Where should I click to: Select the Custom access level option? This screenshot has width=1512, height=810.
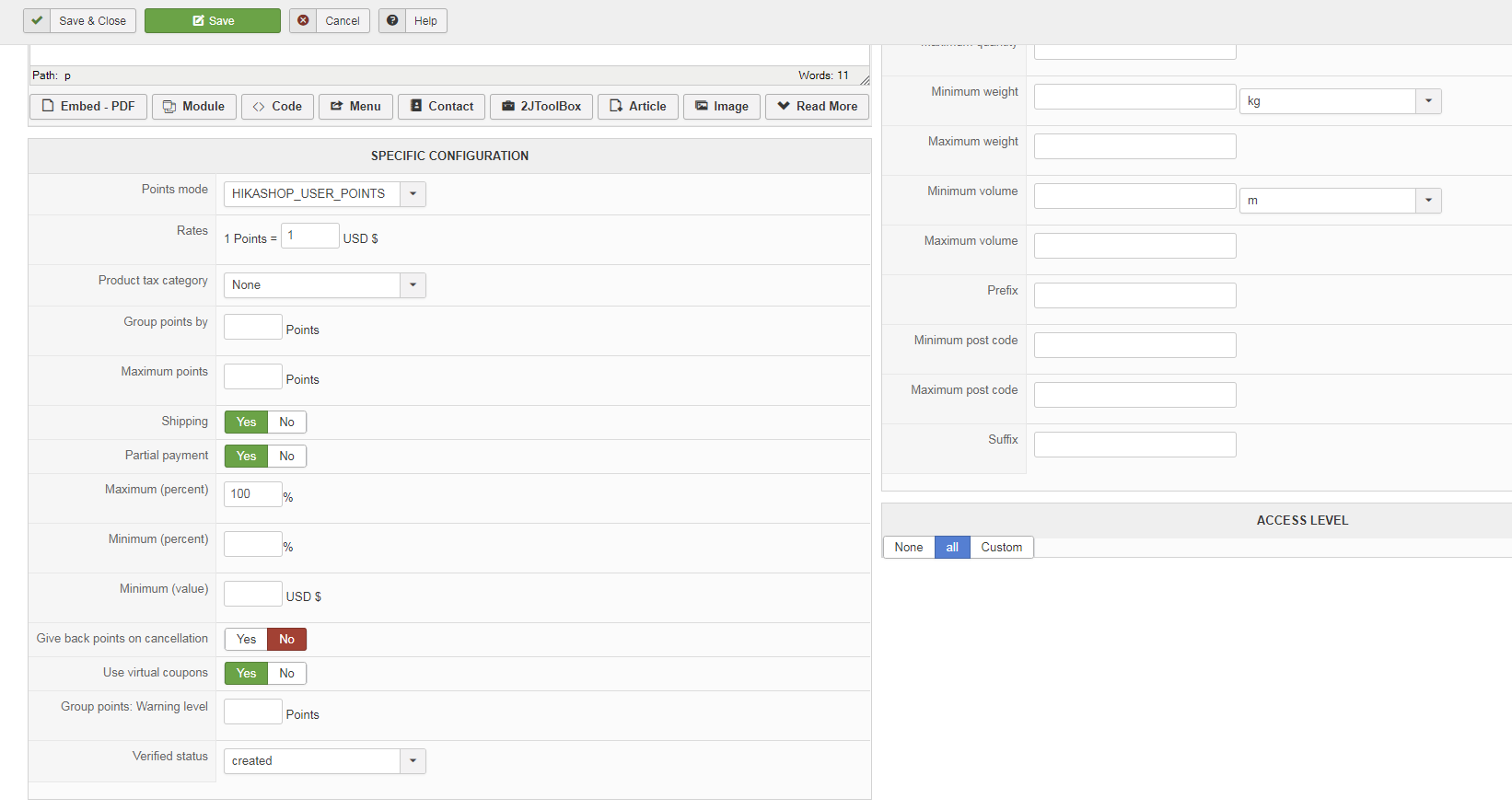[1001, 548]
